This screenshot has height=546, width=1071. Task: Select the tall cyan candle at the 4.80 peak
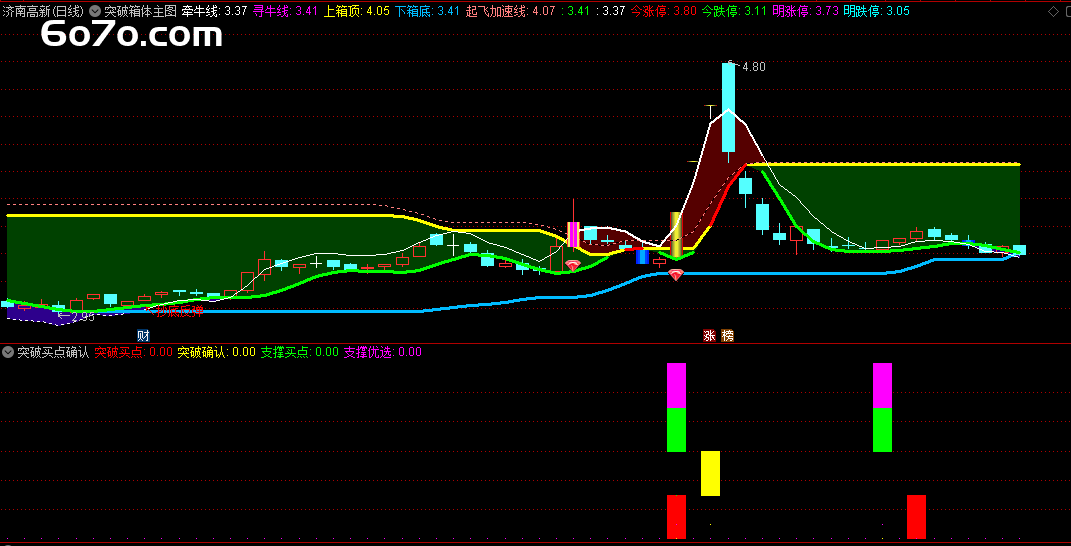(x=729, y=107)
